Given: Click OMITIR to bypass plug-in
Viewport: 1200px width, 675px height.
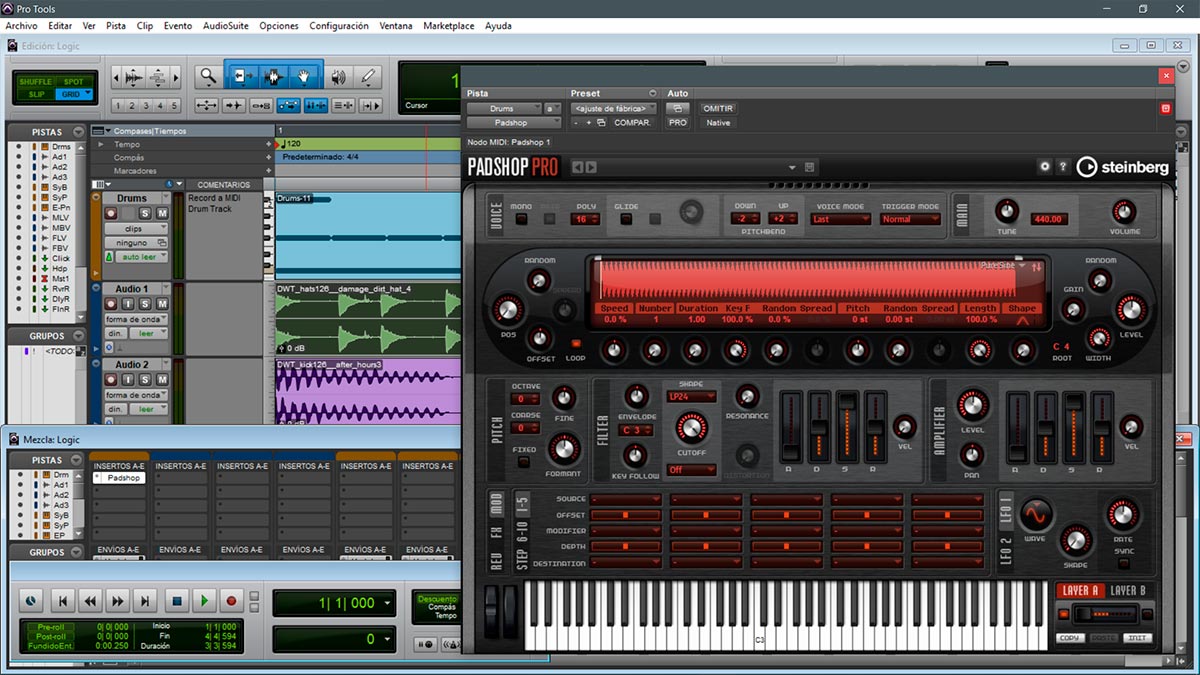Looking at the screenshot, I should [718, 108].
